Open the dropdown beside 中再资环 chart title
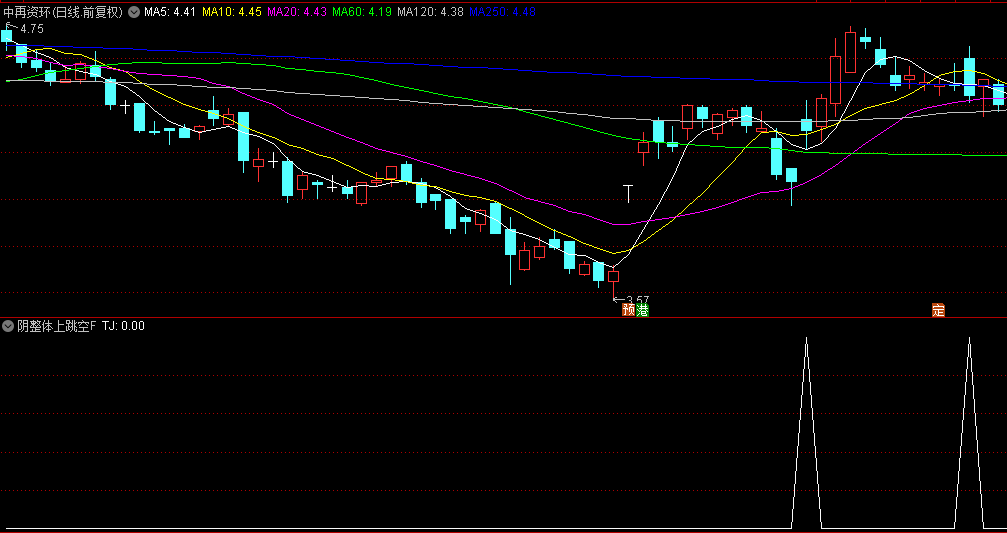1007x533 pixels. [134, 12]
